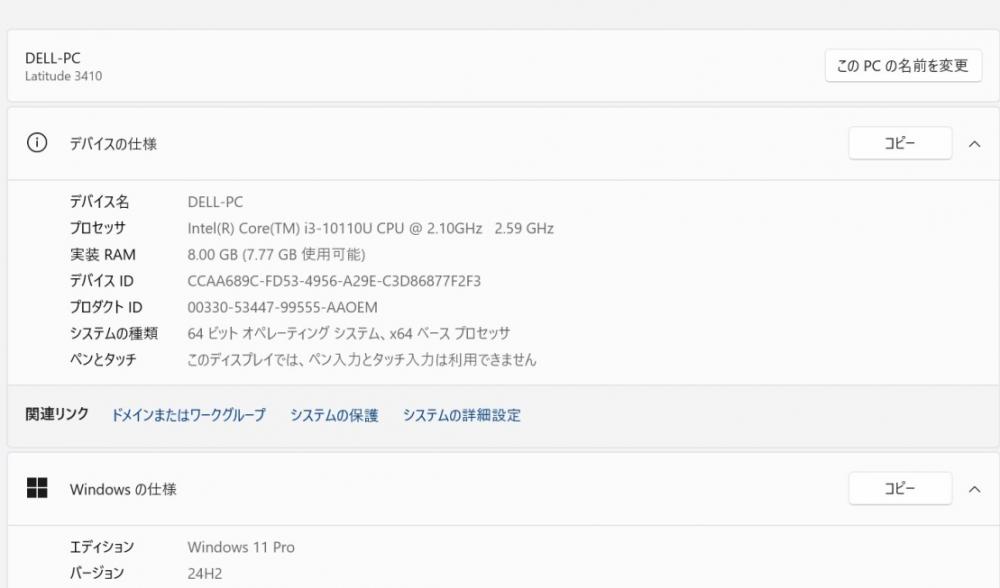Image resolution: width=1000 pixels, height=588 pixels.
Task: Select the product ID value text
Action: 283,307
